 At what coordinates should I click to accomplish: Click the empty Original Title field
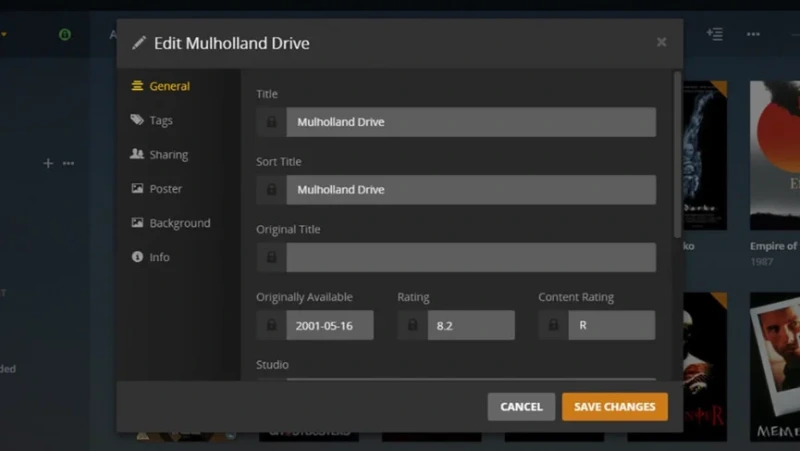coord(471,257)
